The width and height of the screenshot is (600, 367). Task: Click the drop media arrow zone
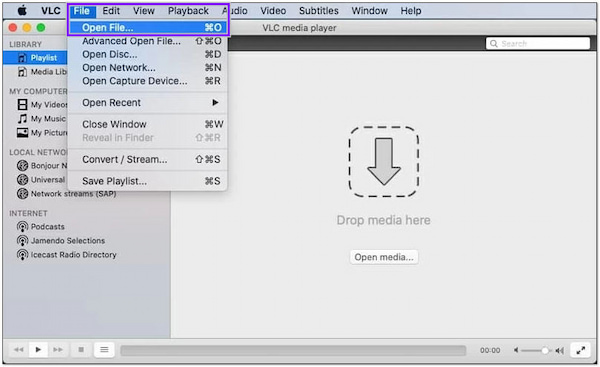[x=384, y=162]
